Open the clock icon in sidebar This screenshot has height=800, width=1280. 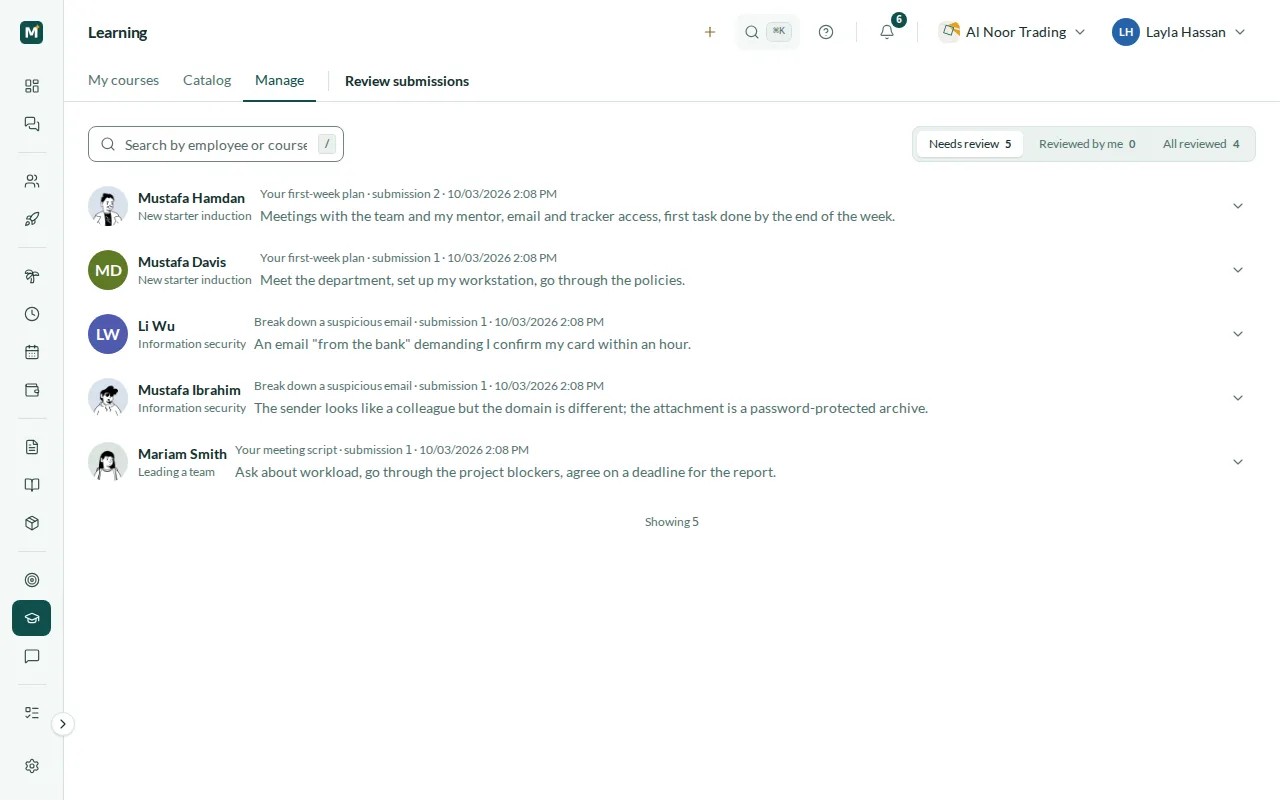click(32, 314)
